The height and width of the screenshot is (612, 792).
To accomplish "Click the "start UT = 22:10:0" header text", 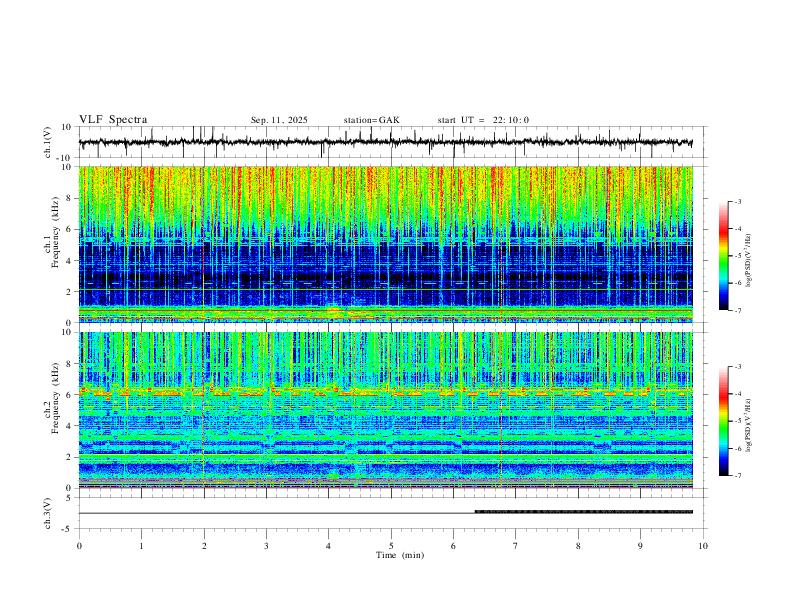I will pyautogui.click(x=483, y=120).
